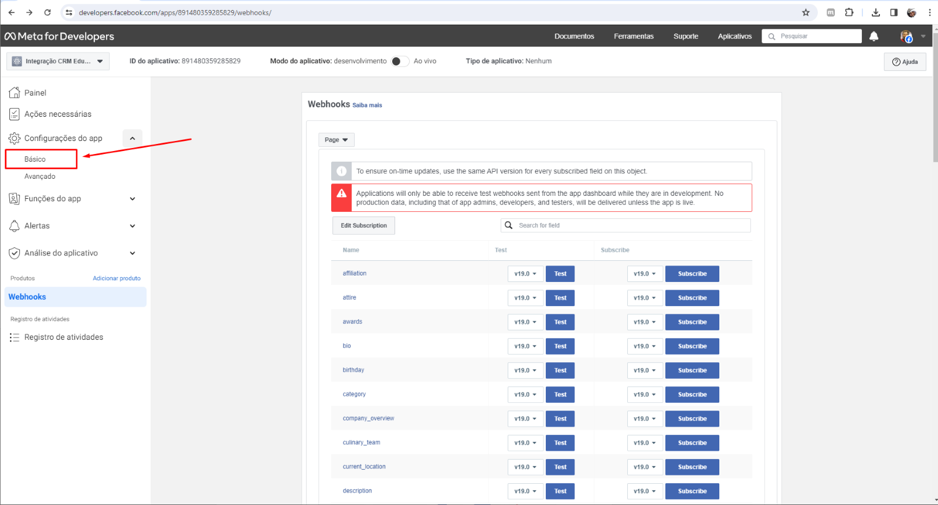This screenshot has height=505, width=938.
Task: Click the ID do aplicativo number 891480359285829
Action: (211, 61)
